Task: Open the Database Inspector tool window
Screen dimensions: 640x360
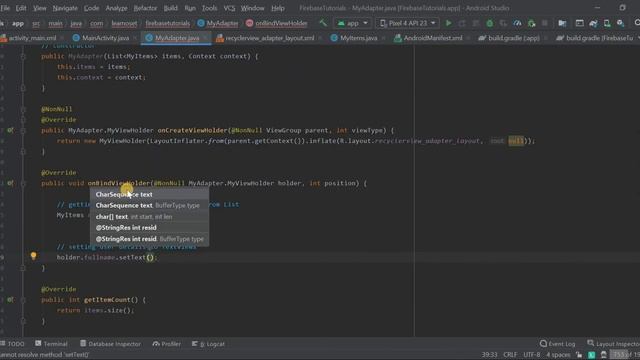Action: [x=110, y=344]
